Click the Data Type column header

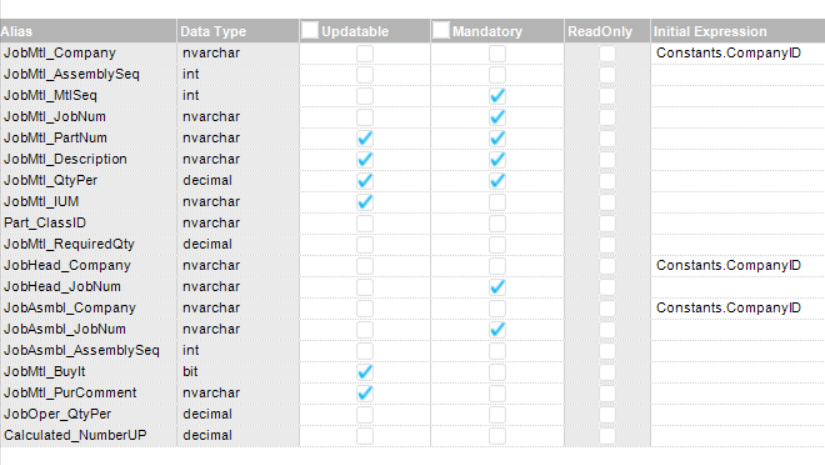[x=237, y=31]
